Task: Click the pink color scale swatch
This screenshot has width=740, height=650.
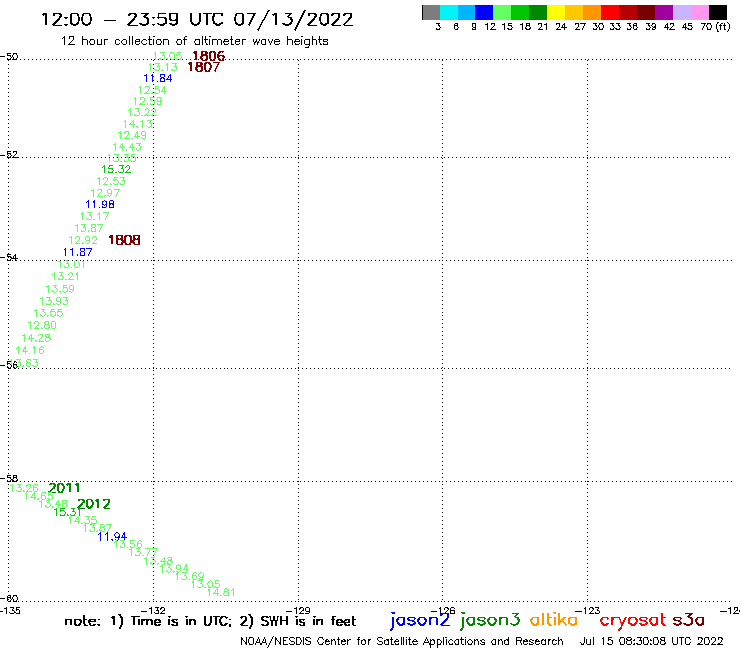Action: (x=699, y=12)
